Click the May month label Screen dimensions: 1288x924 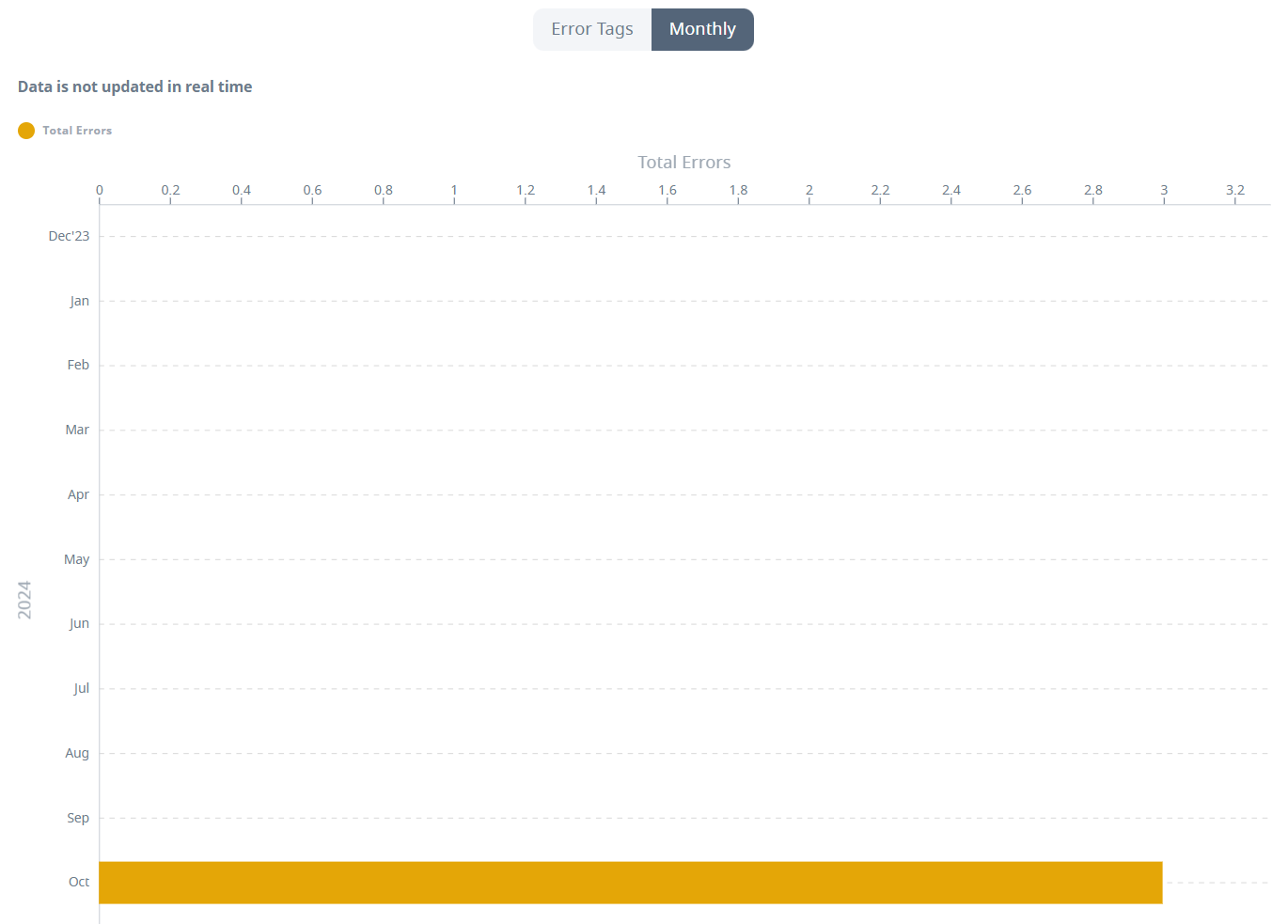tap(76, 559)
